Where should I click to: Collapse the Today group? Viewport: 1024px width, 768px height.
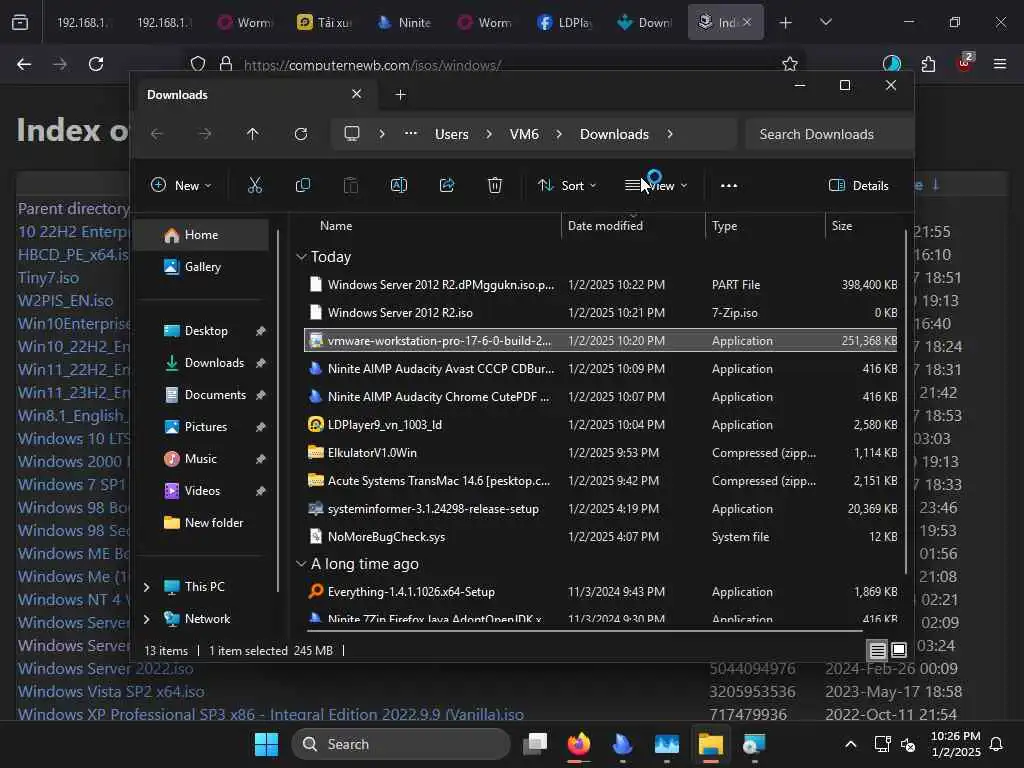pyautogui.click(x=301, y=257)
